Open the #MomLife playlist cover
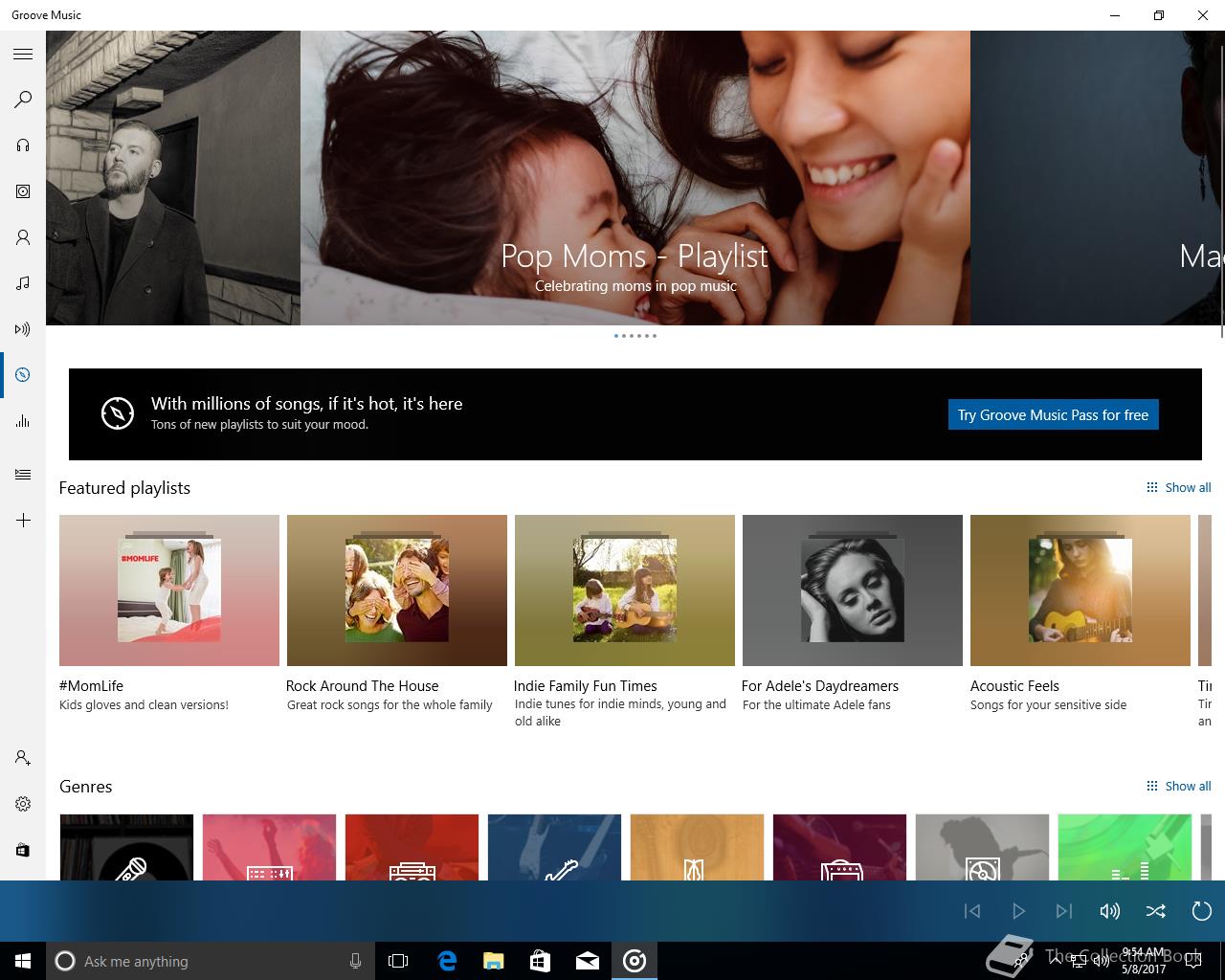Screen dimensions: 1225x980 coord(169,590)
